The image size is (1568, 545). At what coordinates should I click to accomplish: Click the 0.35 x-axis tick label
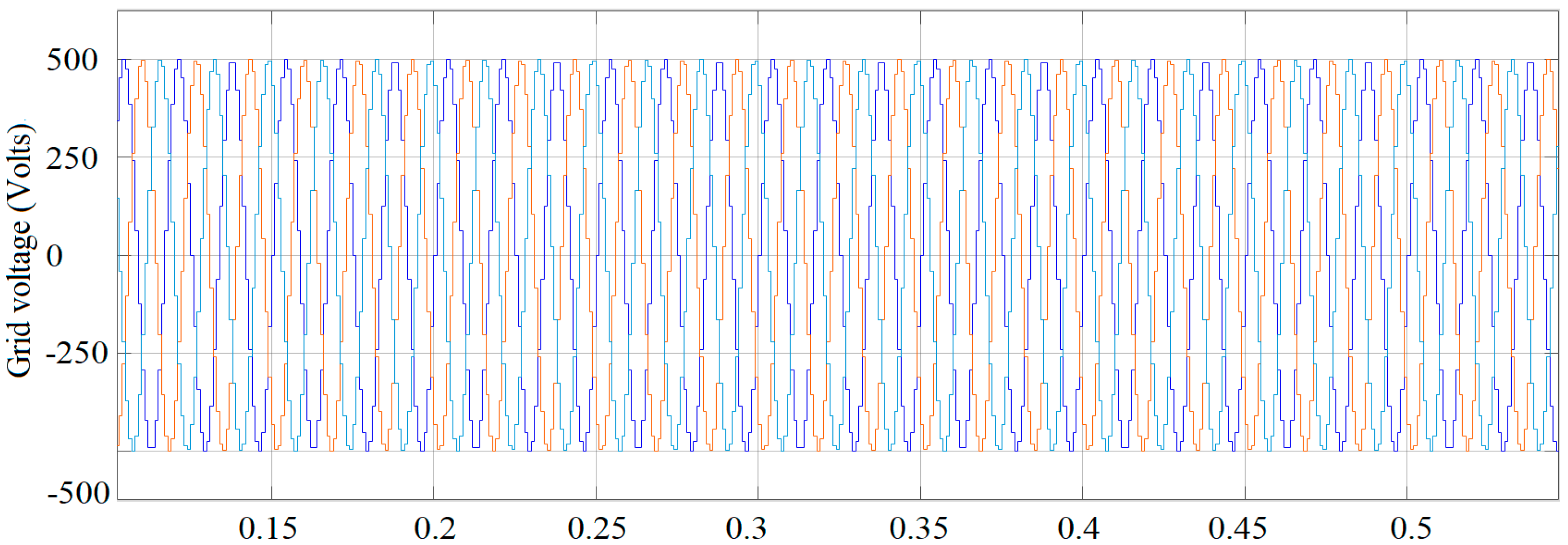918,528
